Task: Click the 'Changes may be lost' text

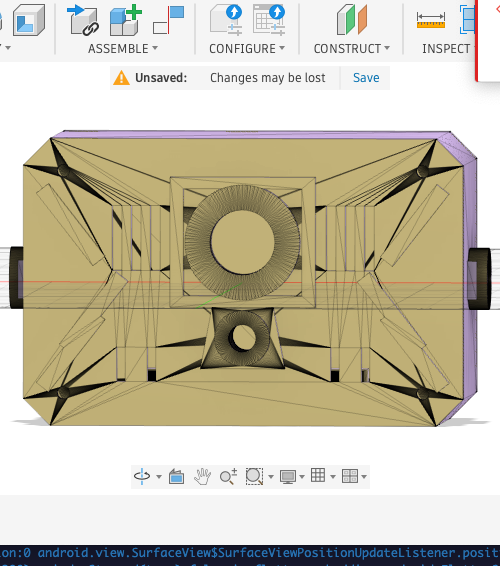Action: coord(268,78)
